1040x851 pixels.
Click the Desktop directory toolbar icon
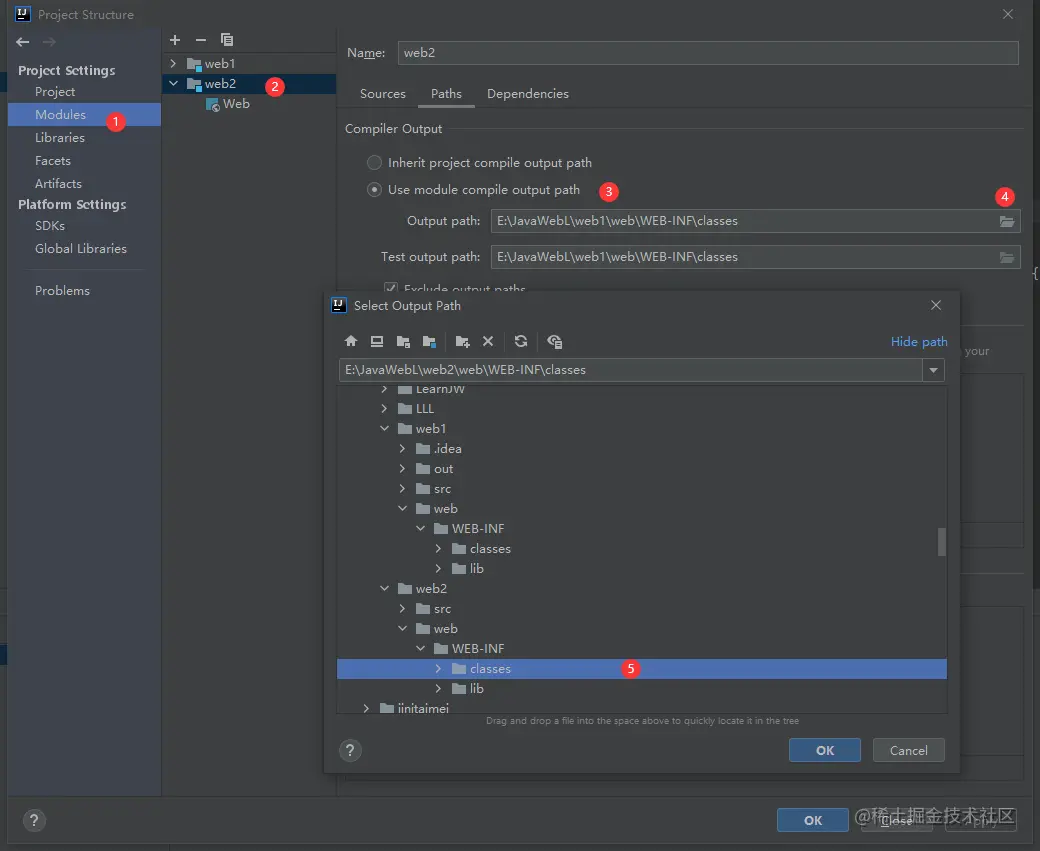(377, 341)
